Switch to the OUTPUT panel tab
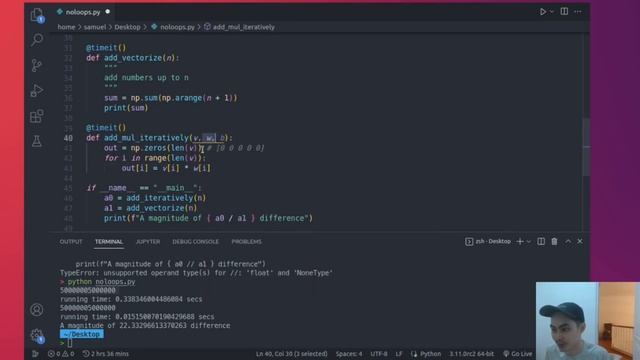The width and height of the screenshot is (640, 360). pyautogui.click(x=71, y=242)
